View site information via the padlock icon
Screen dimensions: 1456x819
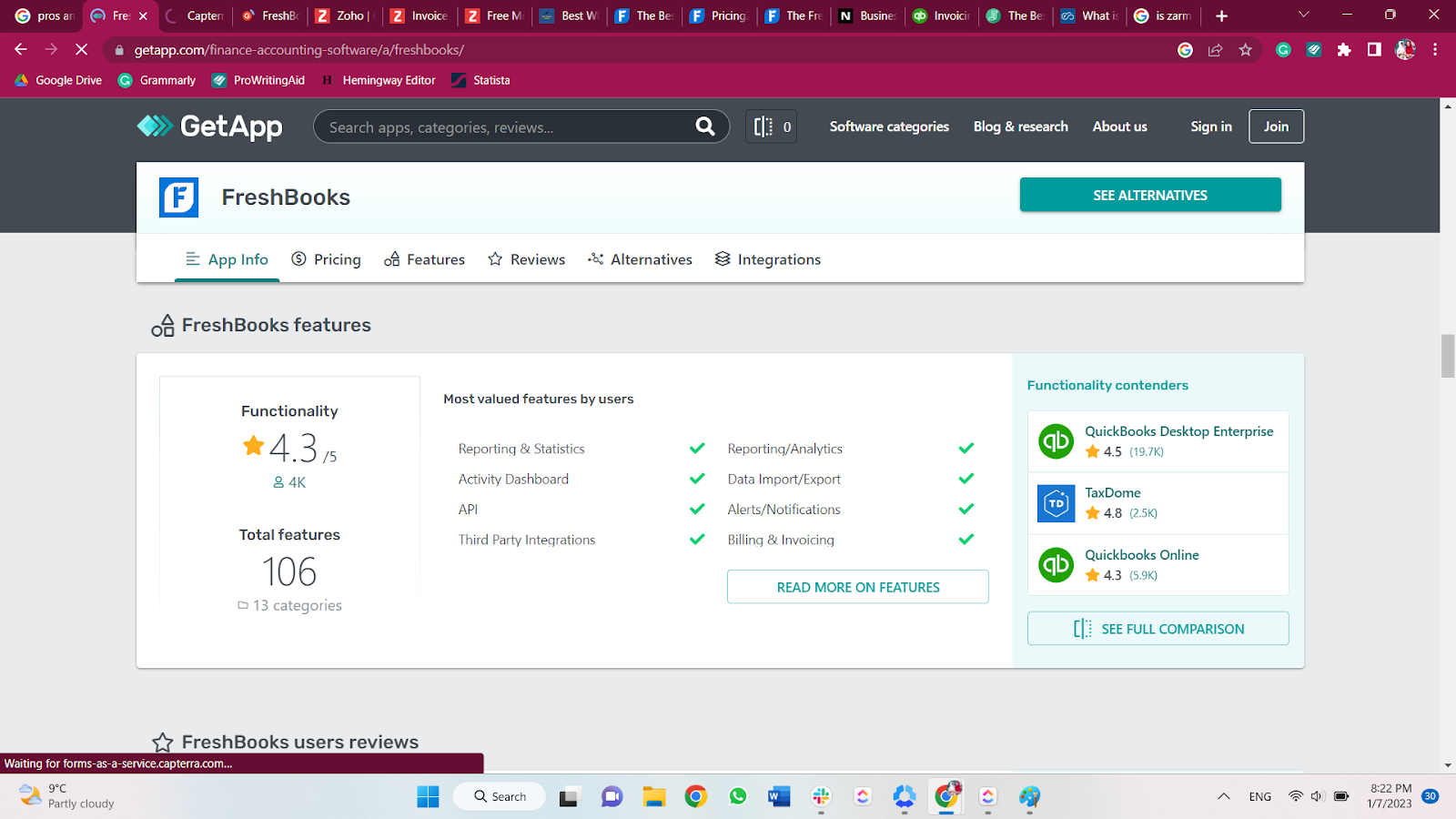(x=119, y=50)
